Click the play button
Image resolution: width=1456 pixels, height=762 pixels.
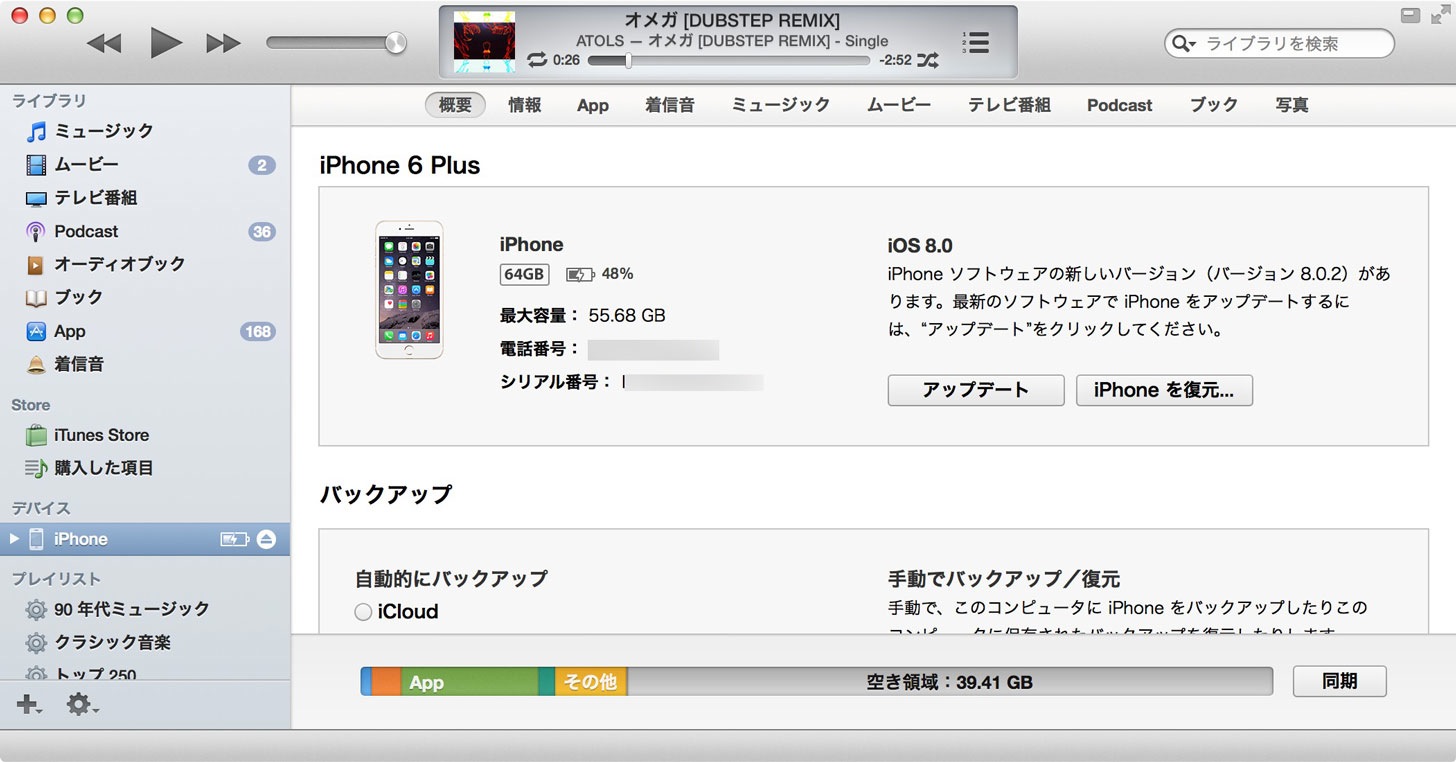166,42
